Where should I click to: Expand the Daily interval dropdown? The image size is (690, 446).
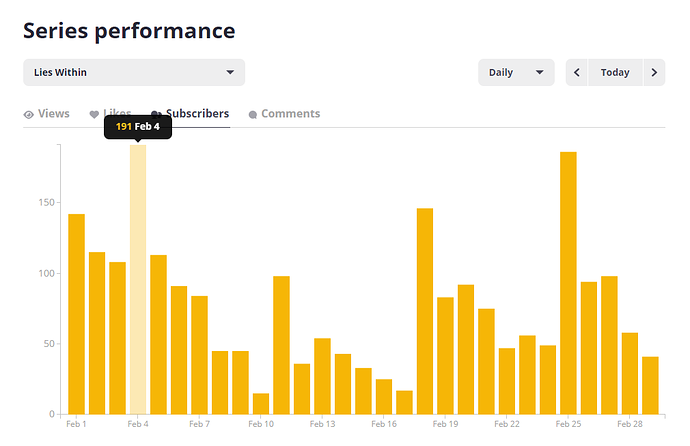pos(516,72)
